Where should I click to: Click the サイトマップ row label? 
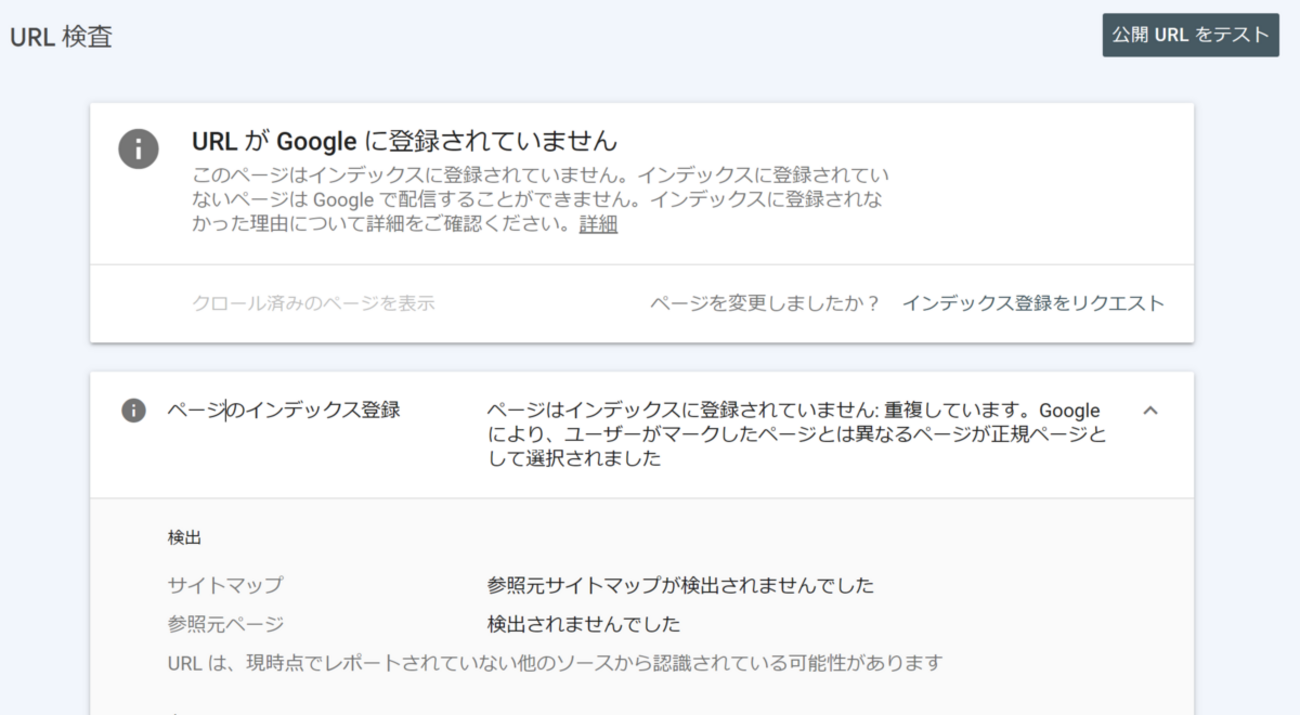(225, 584)
